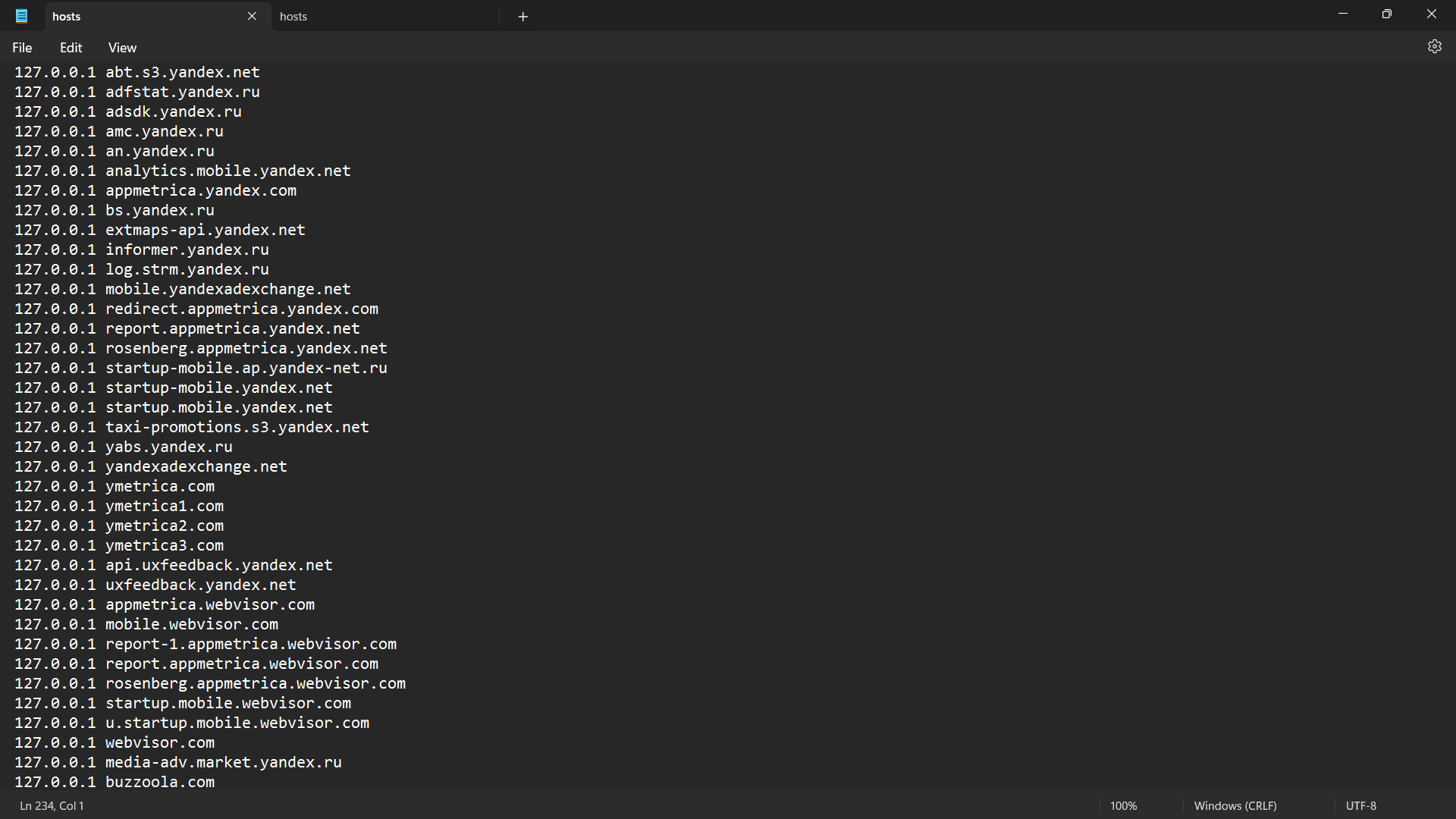The height and width of the screenshot is (819, 1456).
Task: Click rosenberg.appmetrica.webvisor.com entry
Action: tap(210, 683)
